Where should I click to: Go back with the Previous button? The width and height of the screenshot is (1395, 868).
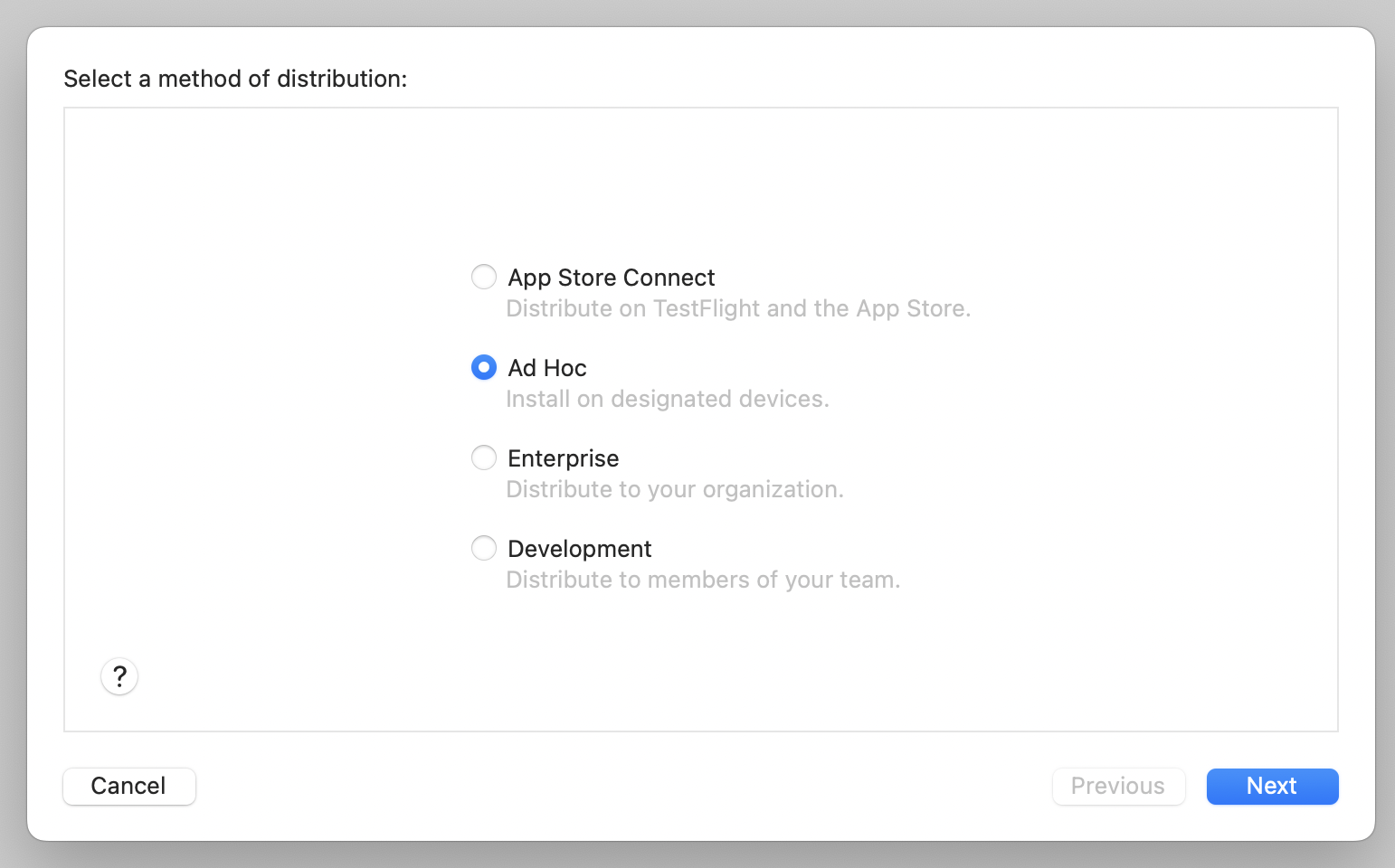coord(1119,786)
